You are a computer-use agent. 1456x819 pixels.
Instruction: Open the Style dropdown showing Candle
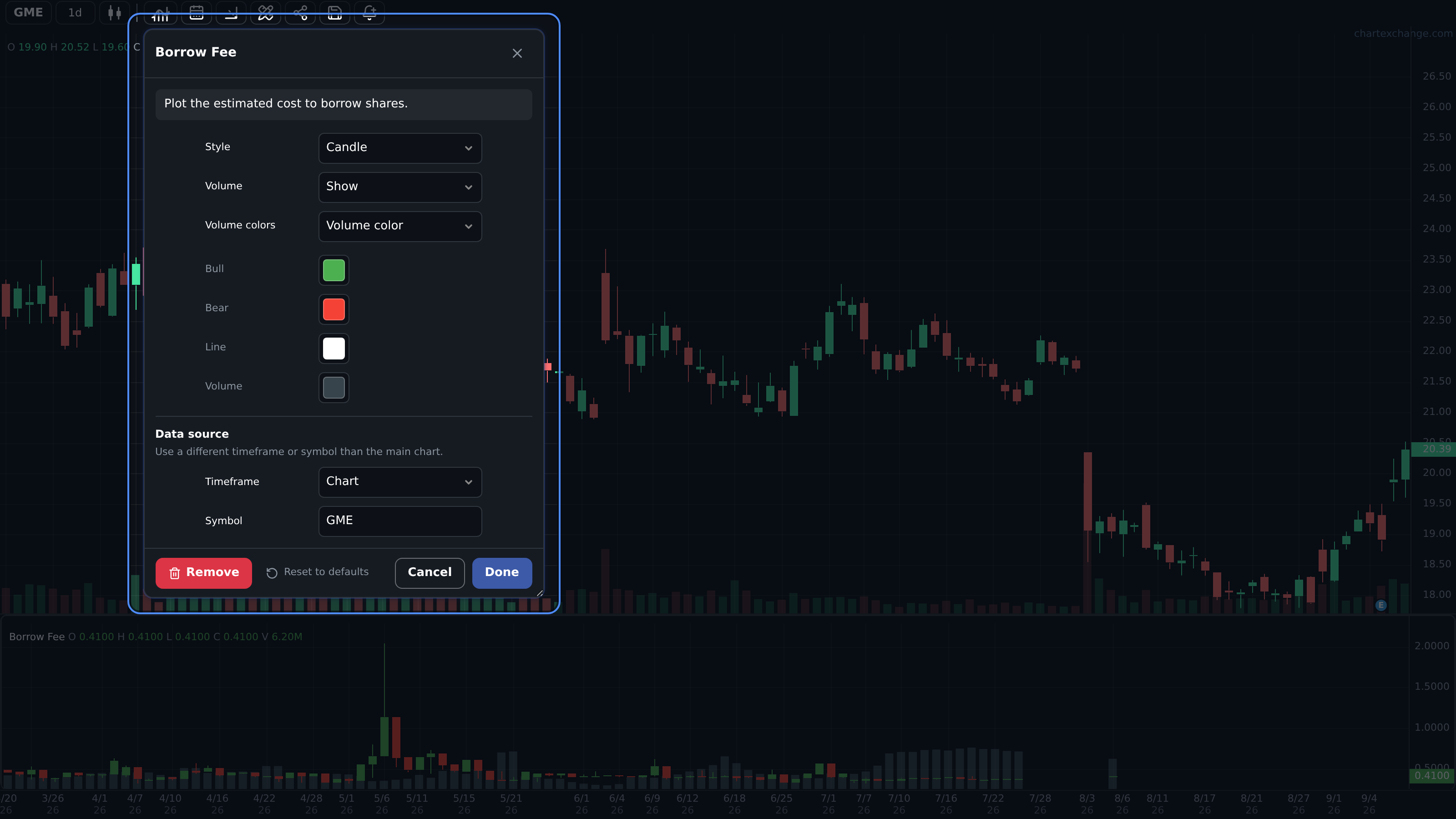coord(400,148)
